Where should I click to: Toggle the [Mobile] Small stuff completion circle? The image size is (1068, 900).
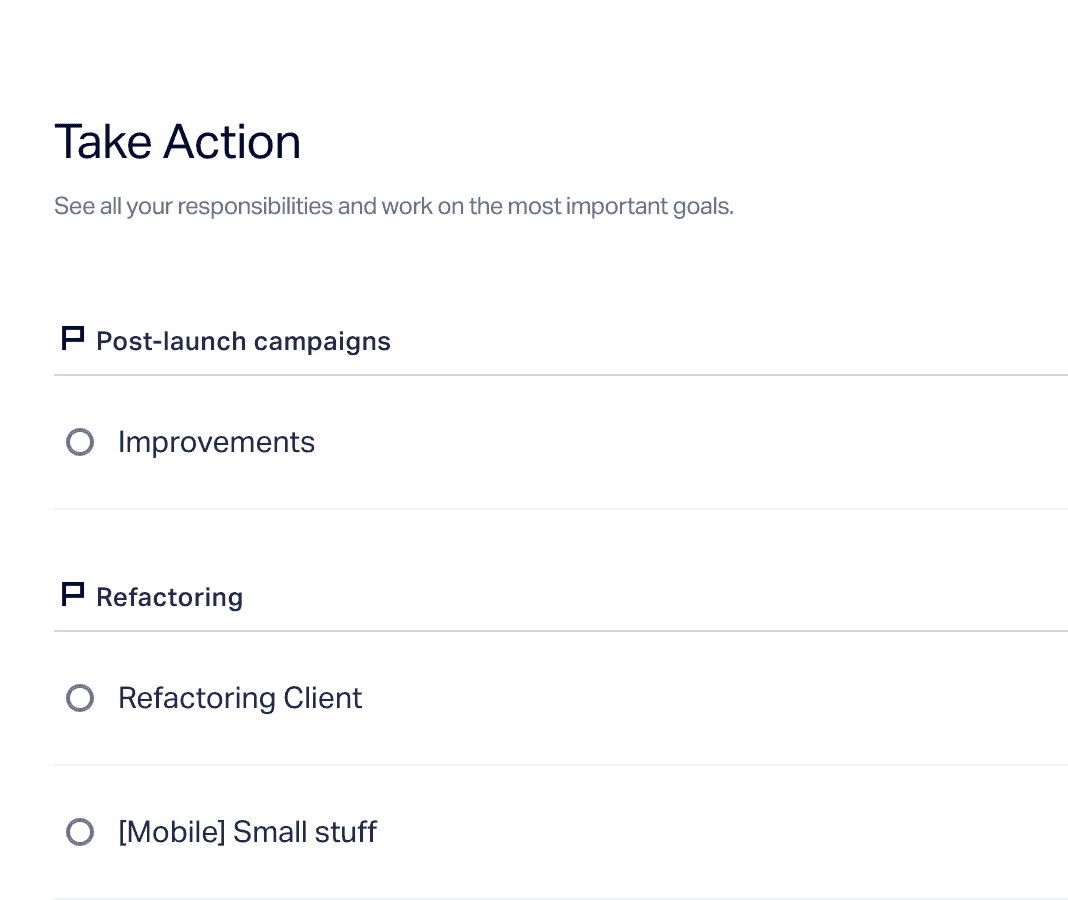[x=80, y=832]
